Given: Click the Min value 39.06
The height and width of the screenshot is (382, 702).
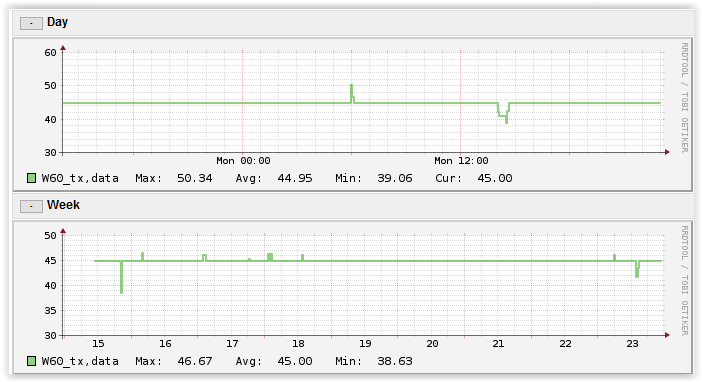Looking at the screenshot, I should (x=394, y=178).
